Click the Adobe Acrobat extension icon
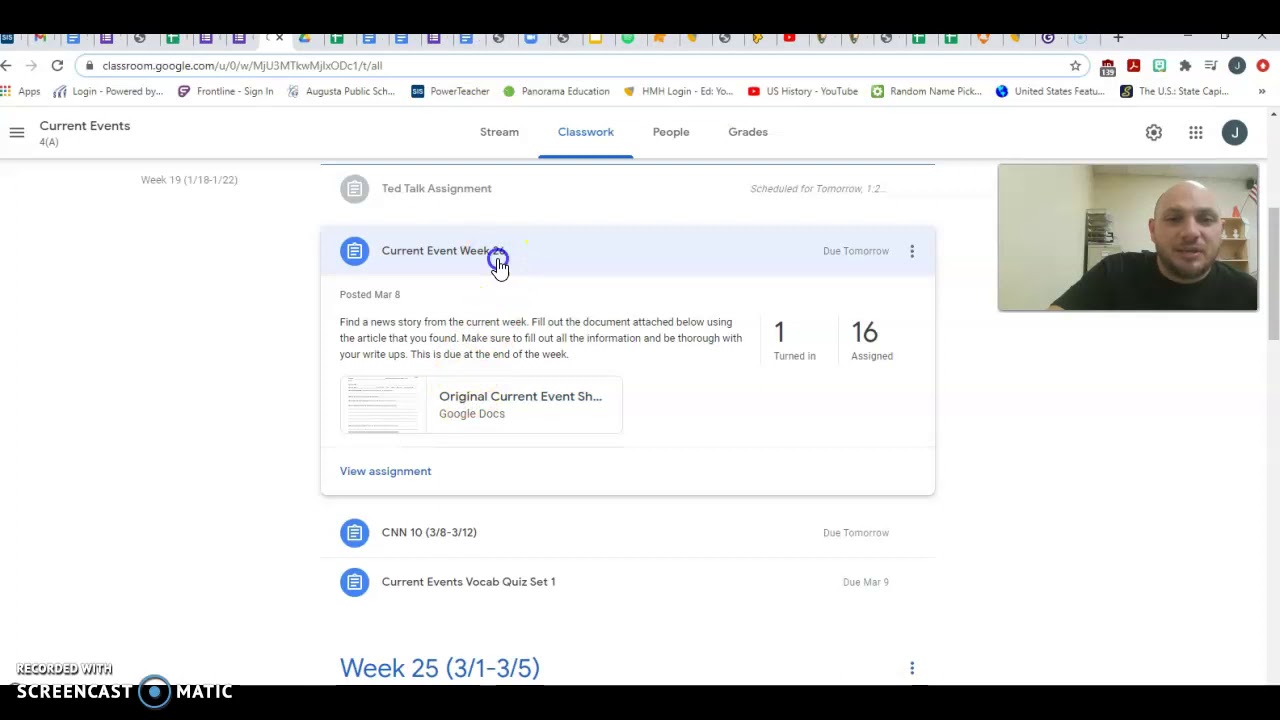Screen dimensions: 1280x720 (1133, 65)
